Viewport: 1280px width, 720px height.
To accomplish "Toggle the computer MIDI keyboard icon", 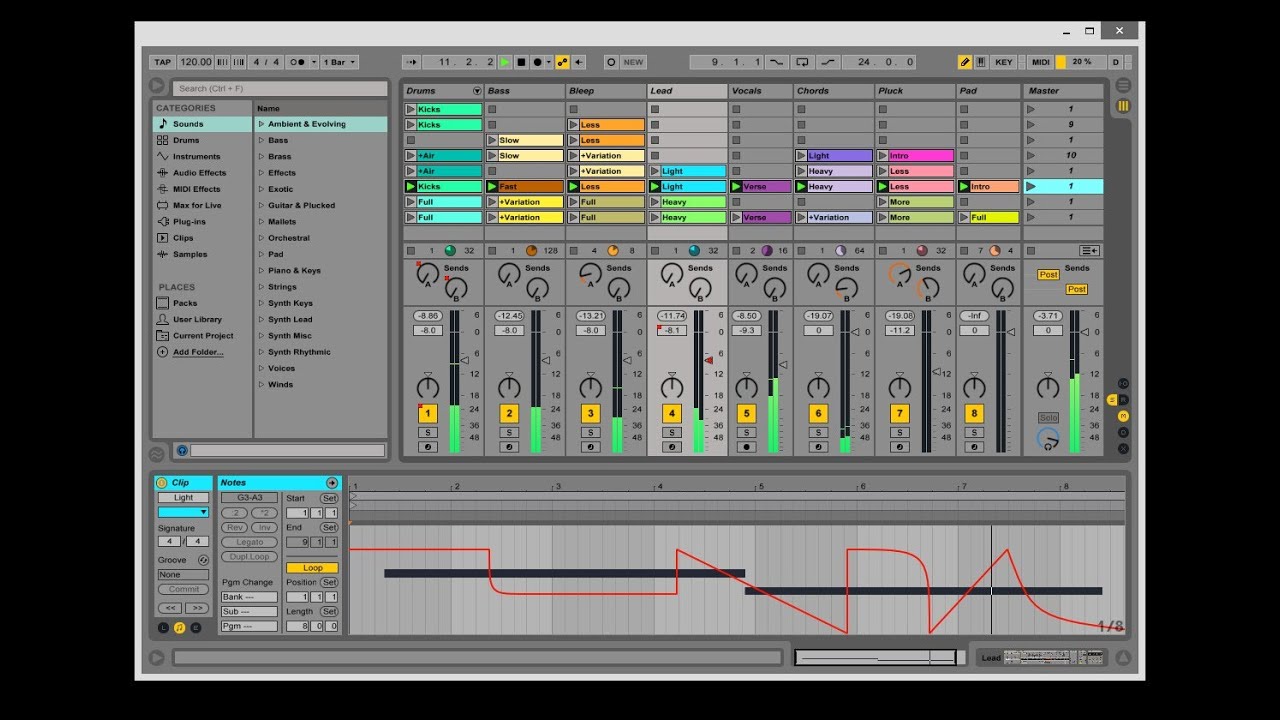I will coord(980,62).
